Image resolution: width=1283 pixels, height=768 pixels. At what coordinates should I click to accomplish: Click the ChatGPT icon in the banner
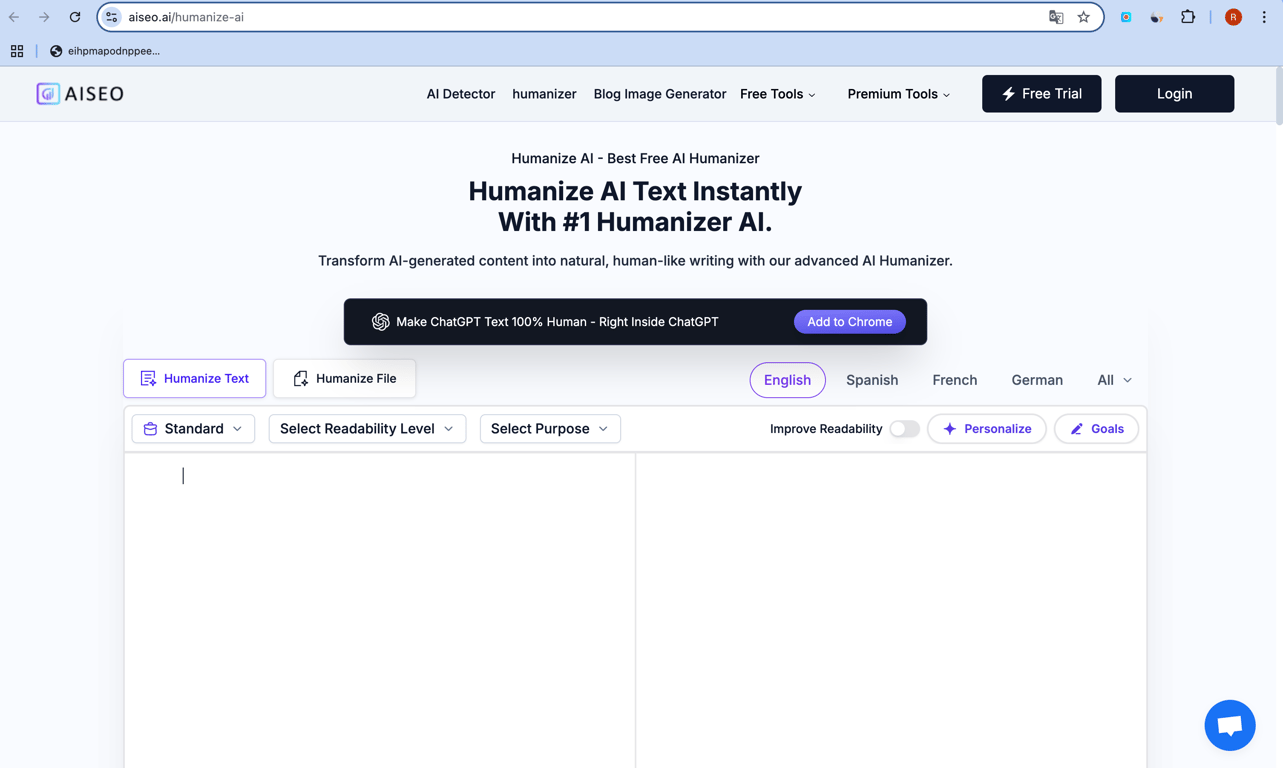click(x=381, y=321)
